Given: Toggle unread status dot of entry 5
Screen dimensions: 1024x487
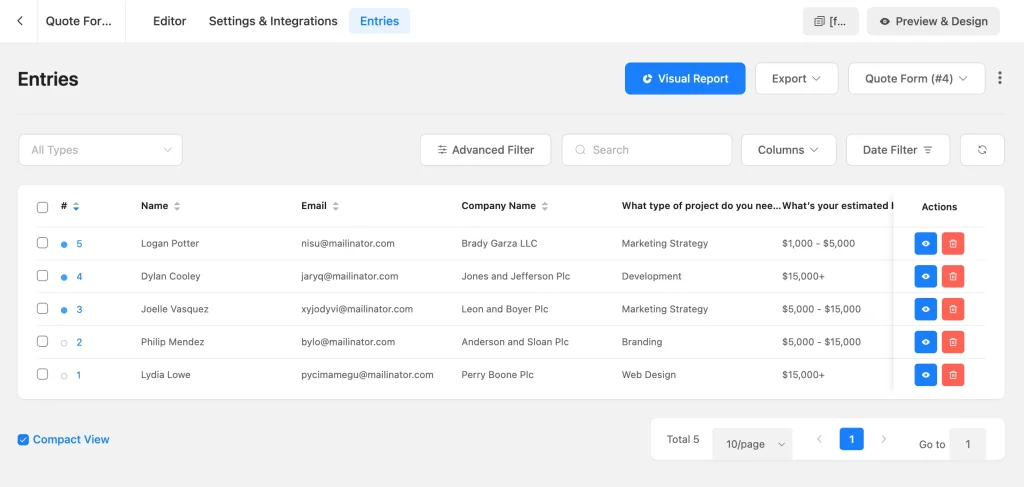Looking at the screenshot, I should 64,244.
